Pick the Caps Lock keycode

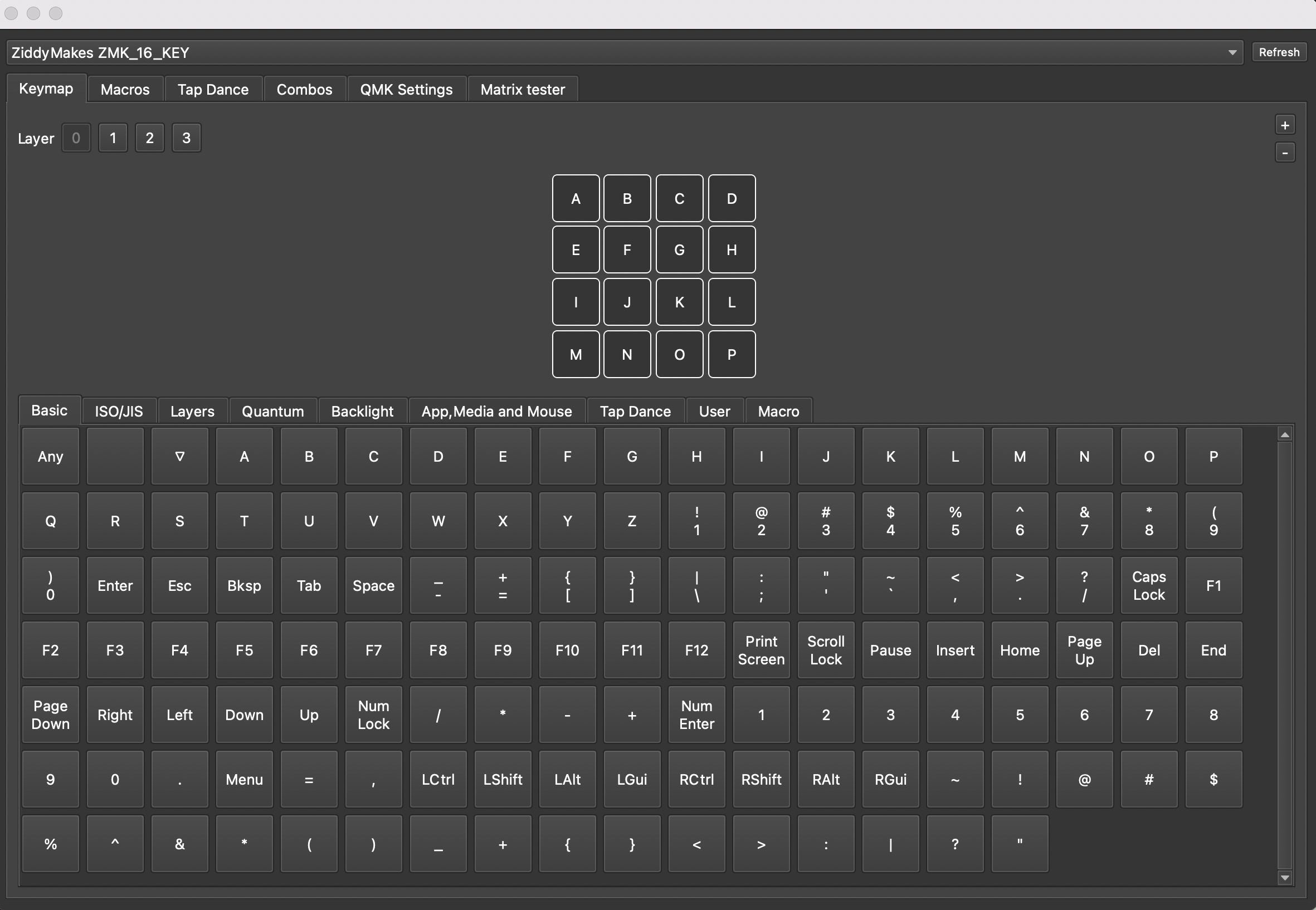pyautogui.click(x=1148, y=585)
